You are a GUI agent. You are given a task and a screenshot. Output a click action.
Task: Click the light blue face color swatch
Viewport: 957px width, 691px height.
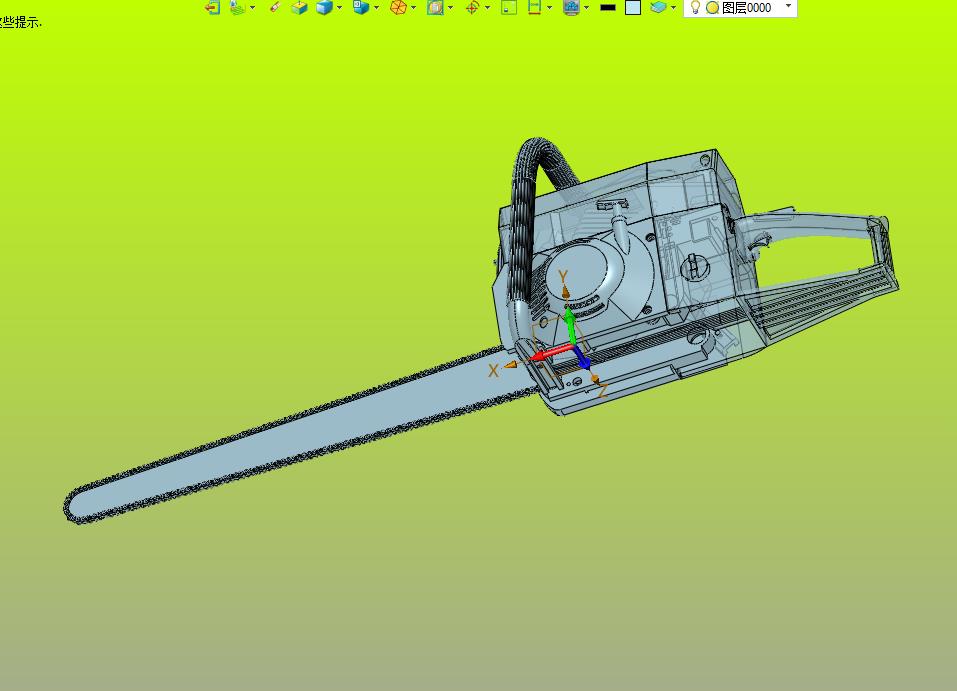click(x=633, y=7)
